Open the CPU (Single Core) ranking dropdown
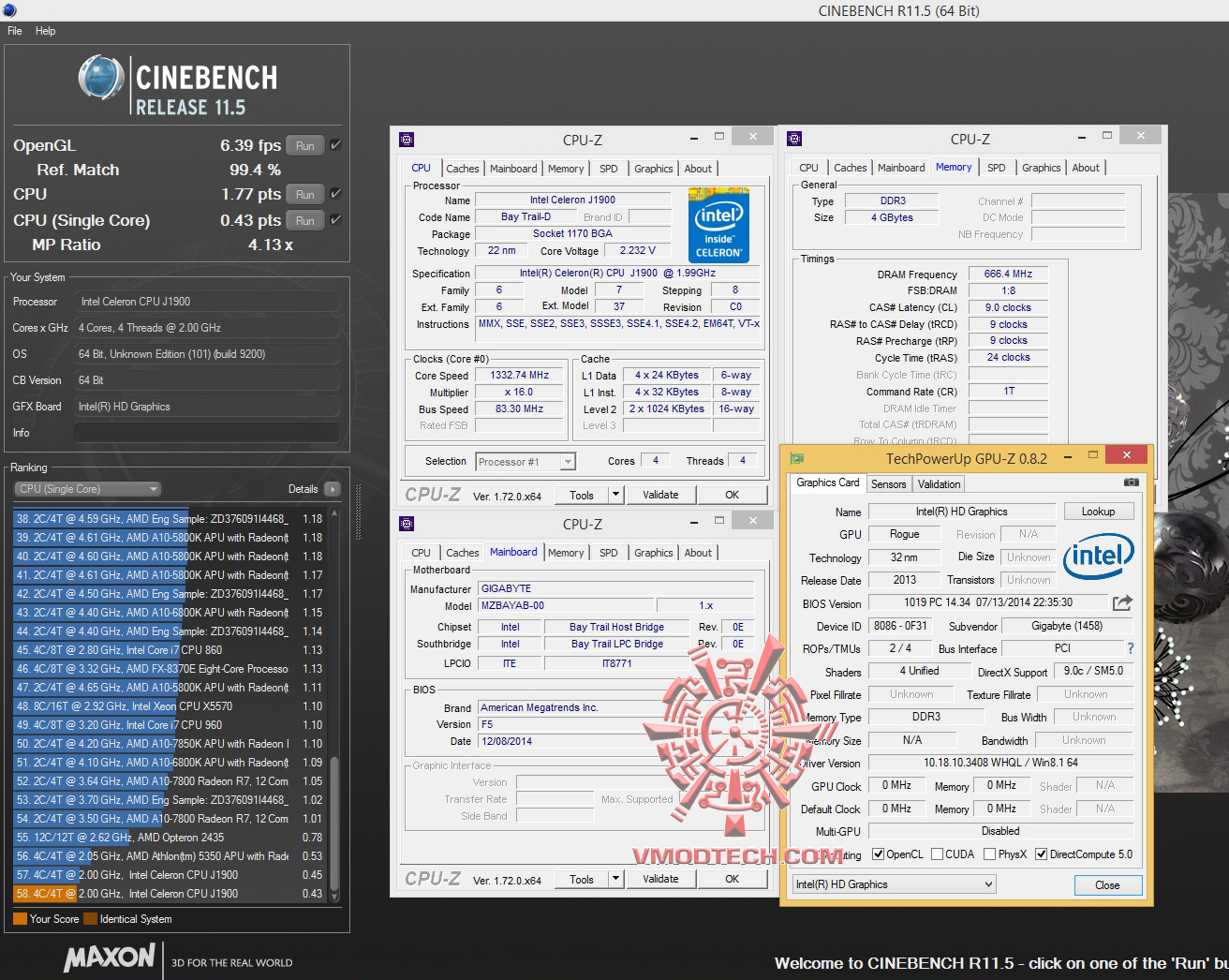 coord(88,489)
